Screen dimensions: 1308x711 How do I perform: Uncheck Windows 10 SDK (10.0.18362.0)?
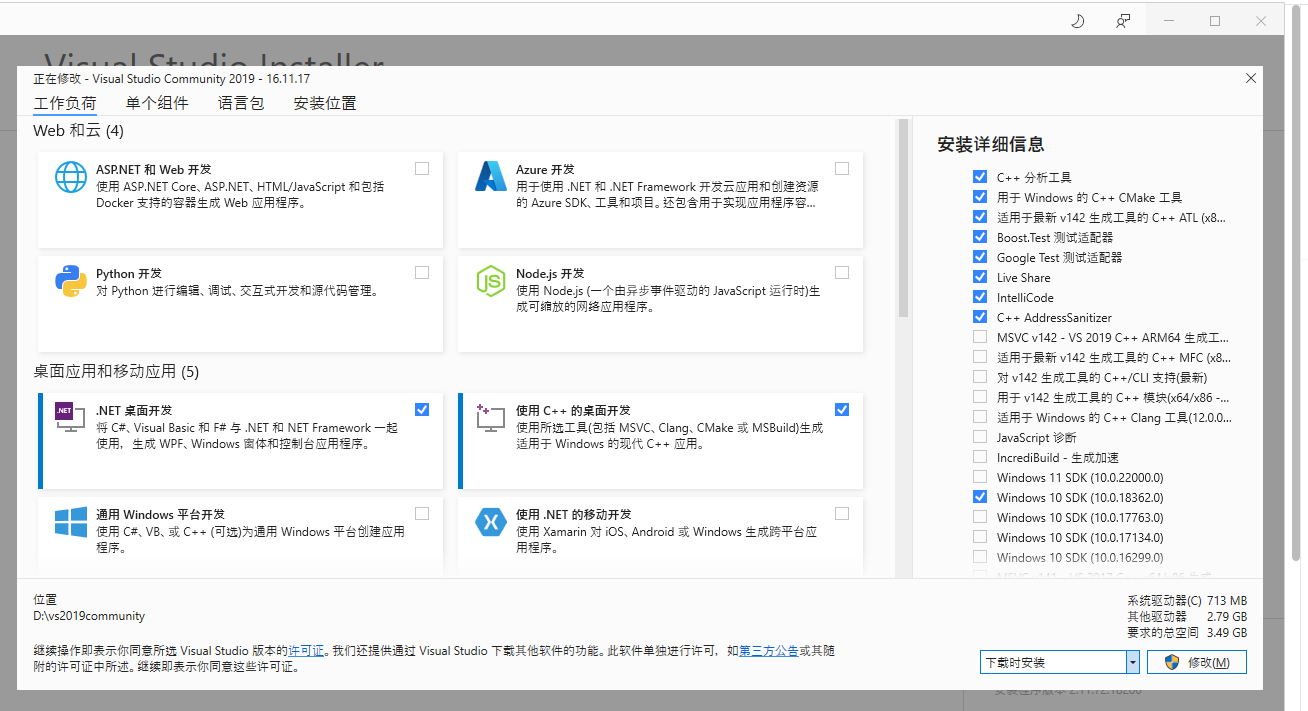(979, 497)
